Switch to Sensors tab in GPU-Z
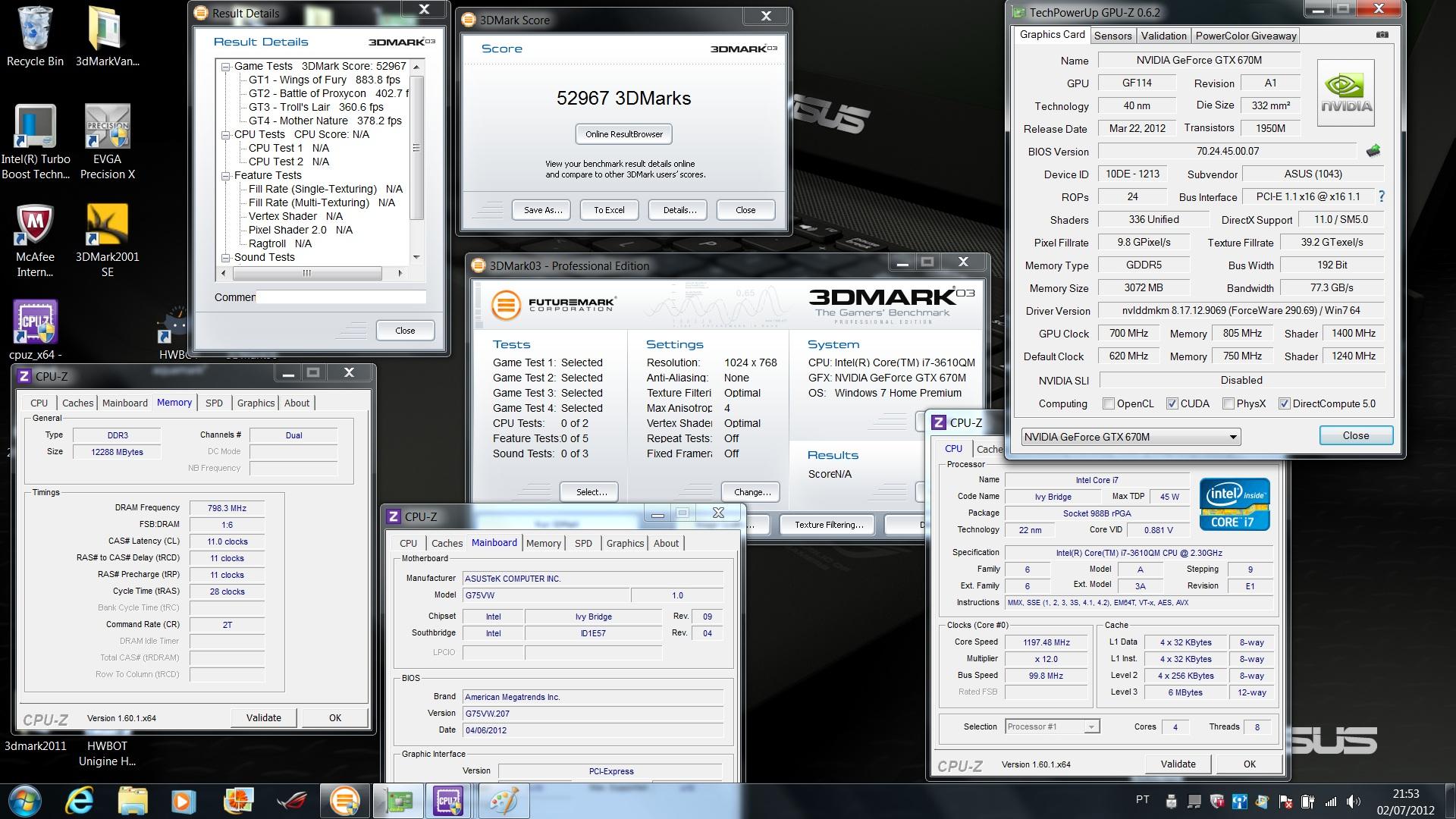1456x819 pixels. [x=1112, y=36]
